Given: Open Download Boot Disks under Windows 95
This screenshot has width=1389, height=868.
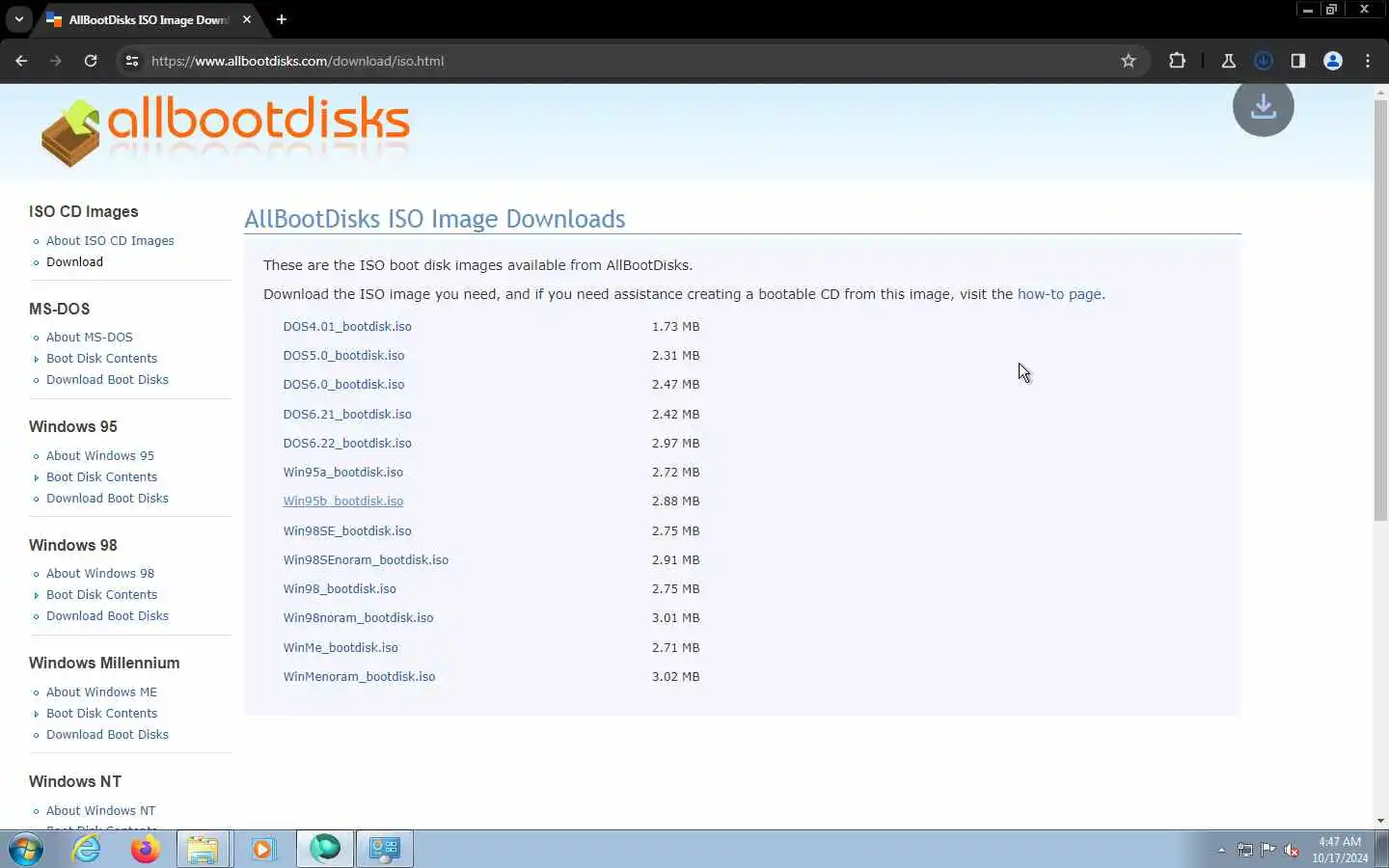Looking at the screenshot, I should [107, 499].
